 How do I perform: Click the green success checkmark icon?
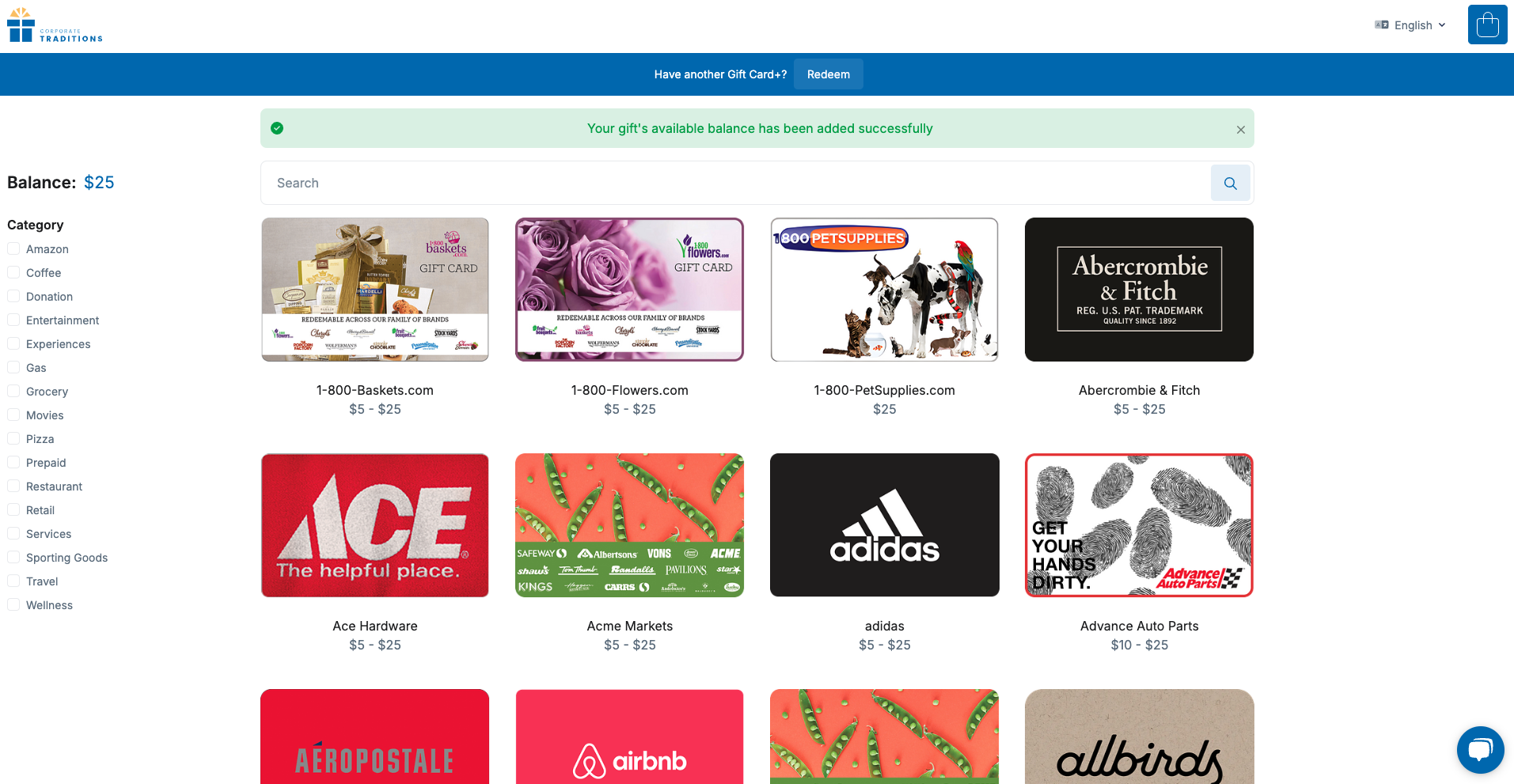tap(277, 128)
